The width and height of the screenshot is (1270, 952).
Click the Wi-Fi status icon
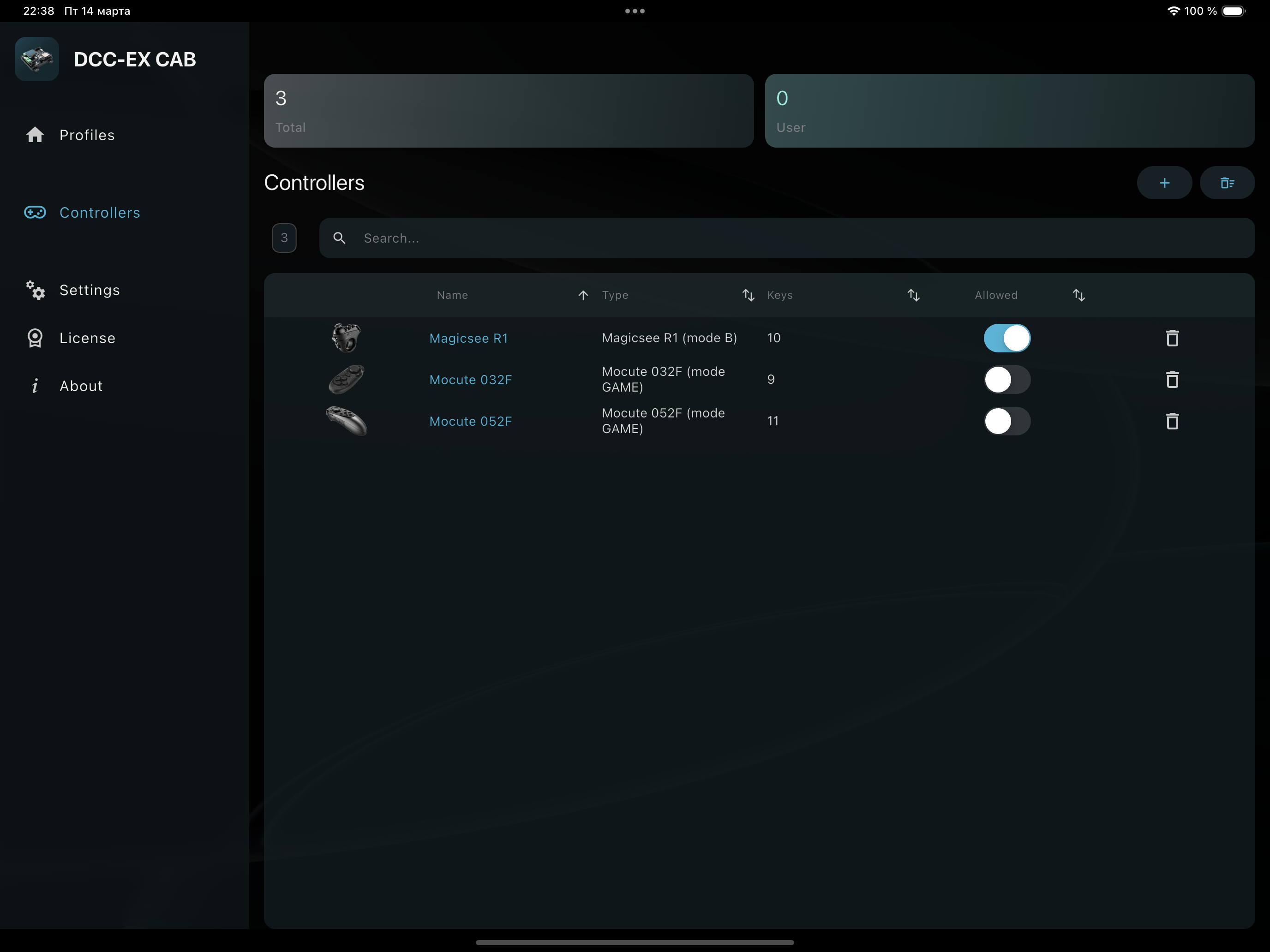click(x=1174, y=11)
